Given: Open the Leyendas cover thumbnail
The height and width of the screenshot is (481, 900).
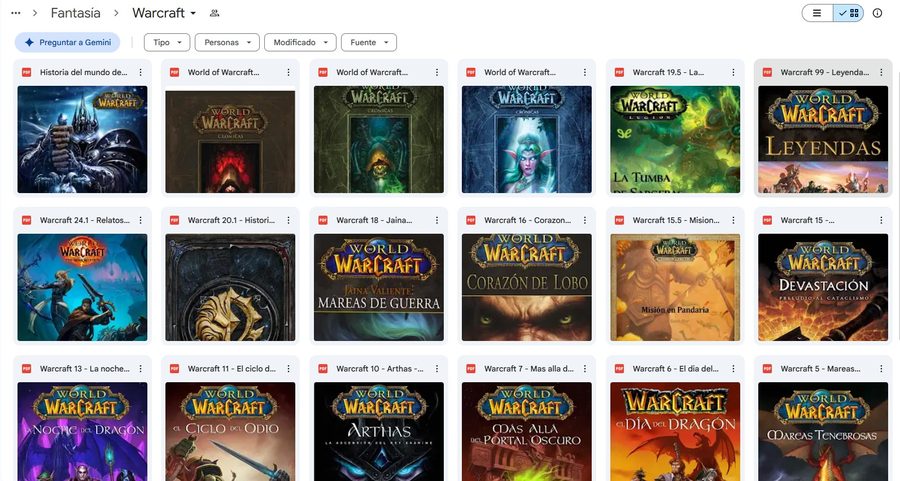Looking at the screenshot, I should coord(823,139).
